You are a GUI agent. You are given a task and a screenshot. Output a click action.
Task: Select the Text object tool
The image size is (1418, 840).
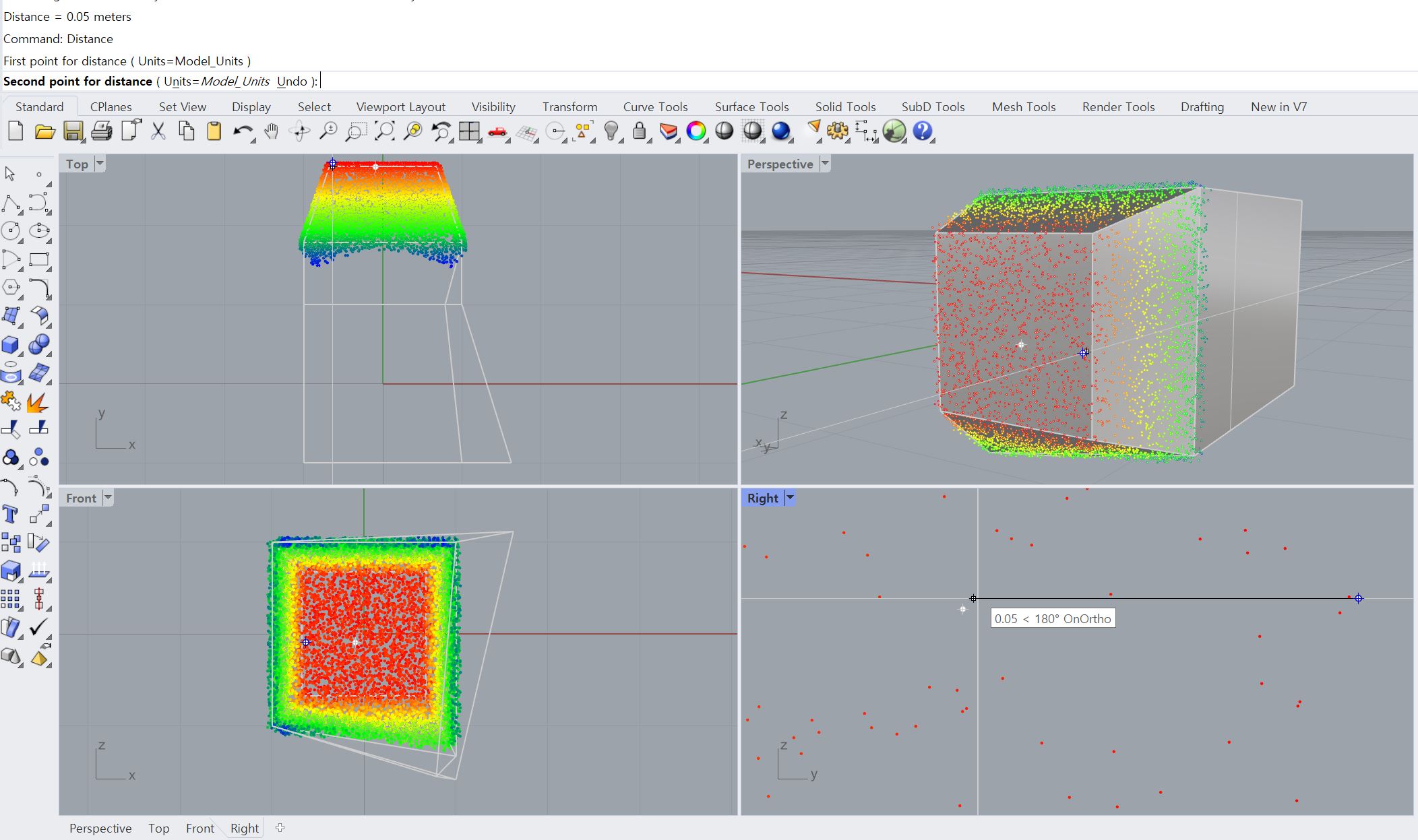coord(10,515)
